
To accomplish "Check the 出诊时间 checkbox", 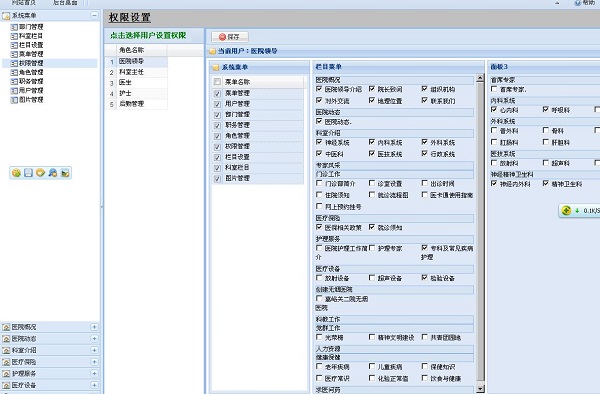I will [424, 183].
